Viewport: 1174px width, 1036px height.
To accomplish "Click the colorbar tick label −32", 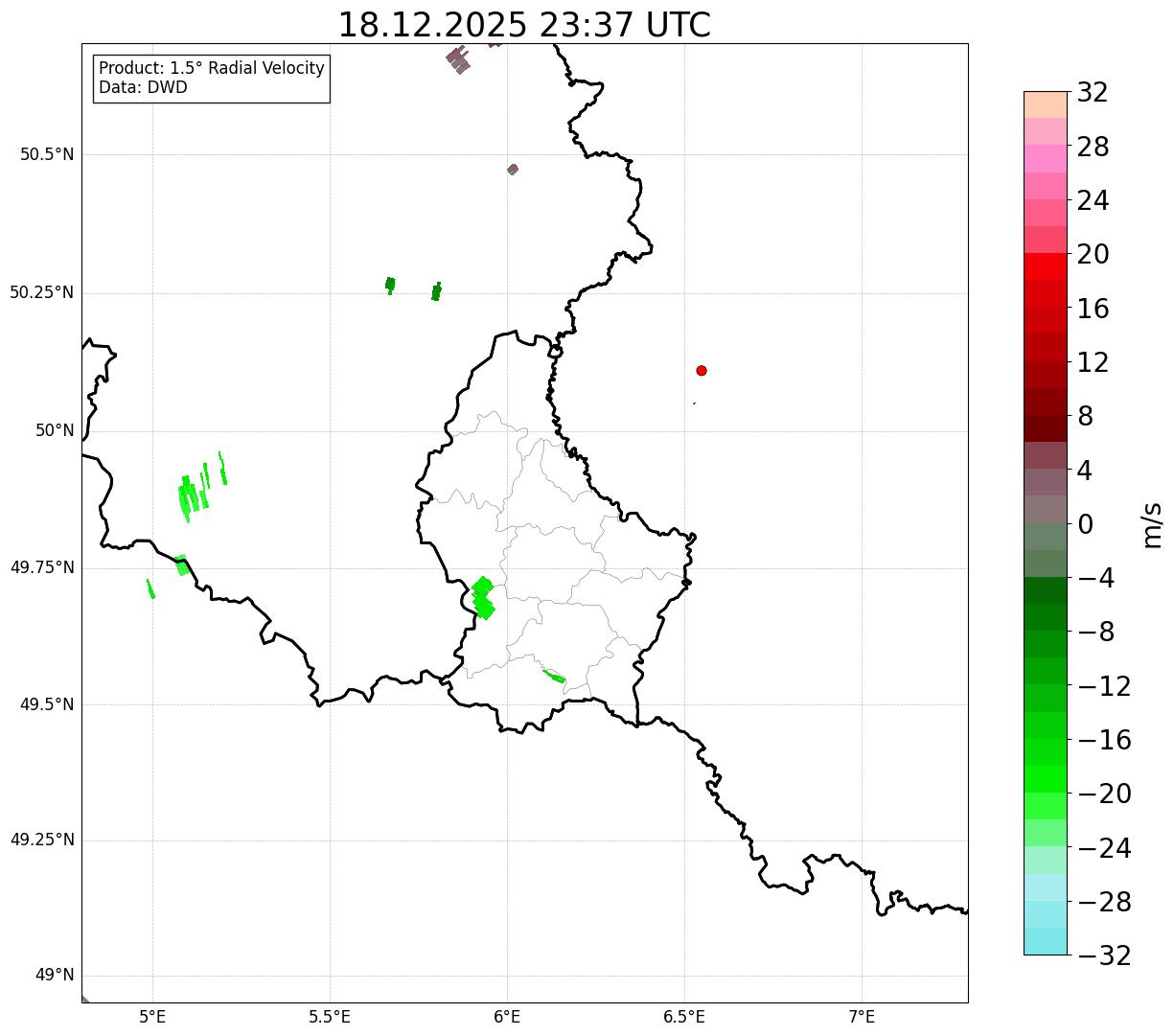I will coord(1104,955).
